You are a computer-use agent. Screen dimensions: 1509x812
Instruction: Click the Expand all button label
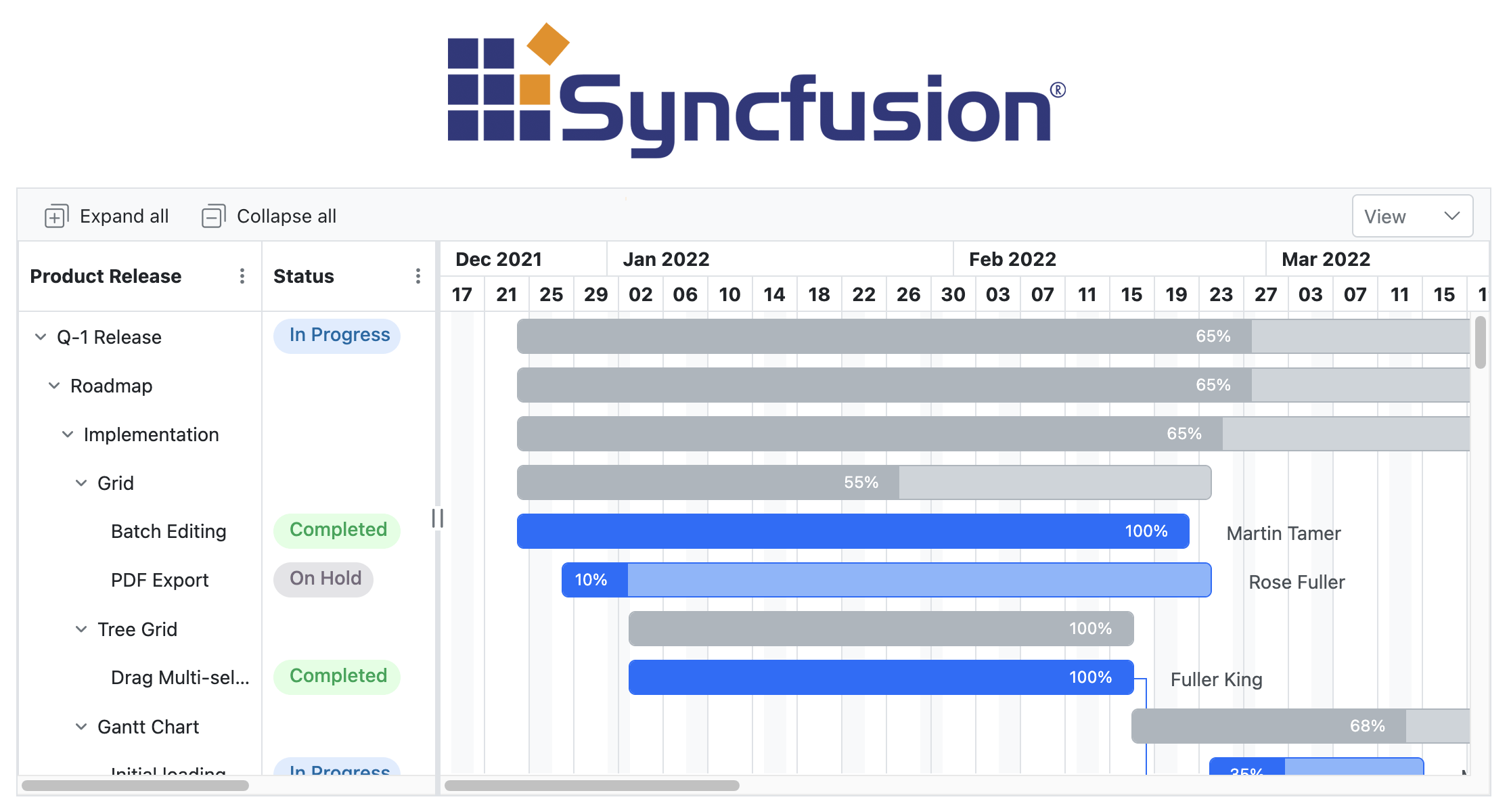coord(124,216)
